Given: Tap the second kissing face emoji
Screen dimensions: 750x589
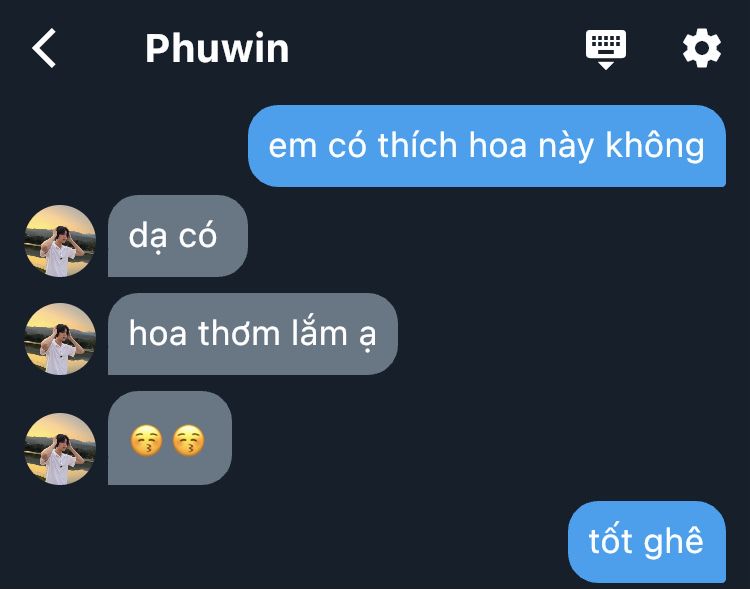Looking at the screenshot, I should point(188,440).
